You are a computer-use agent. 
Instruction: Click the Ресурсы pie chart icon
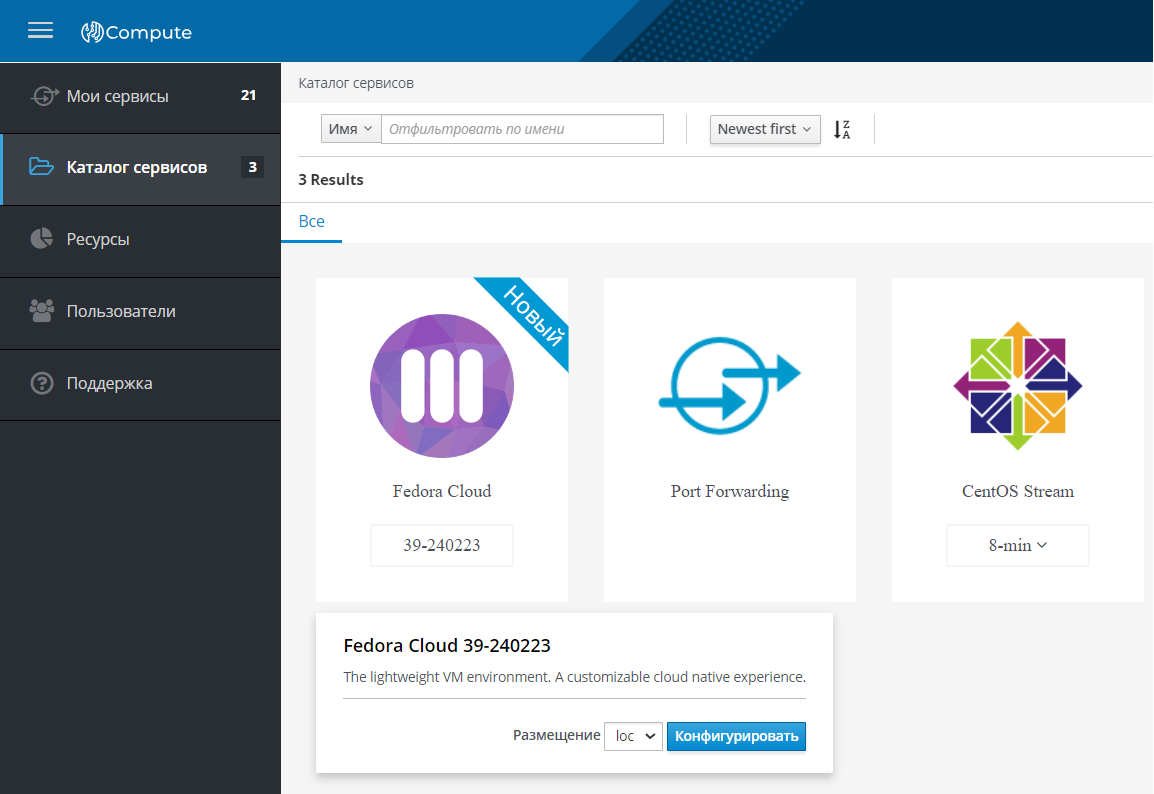coord(41,239)
